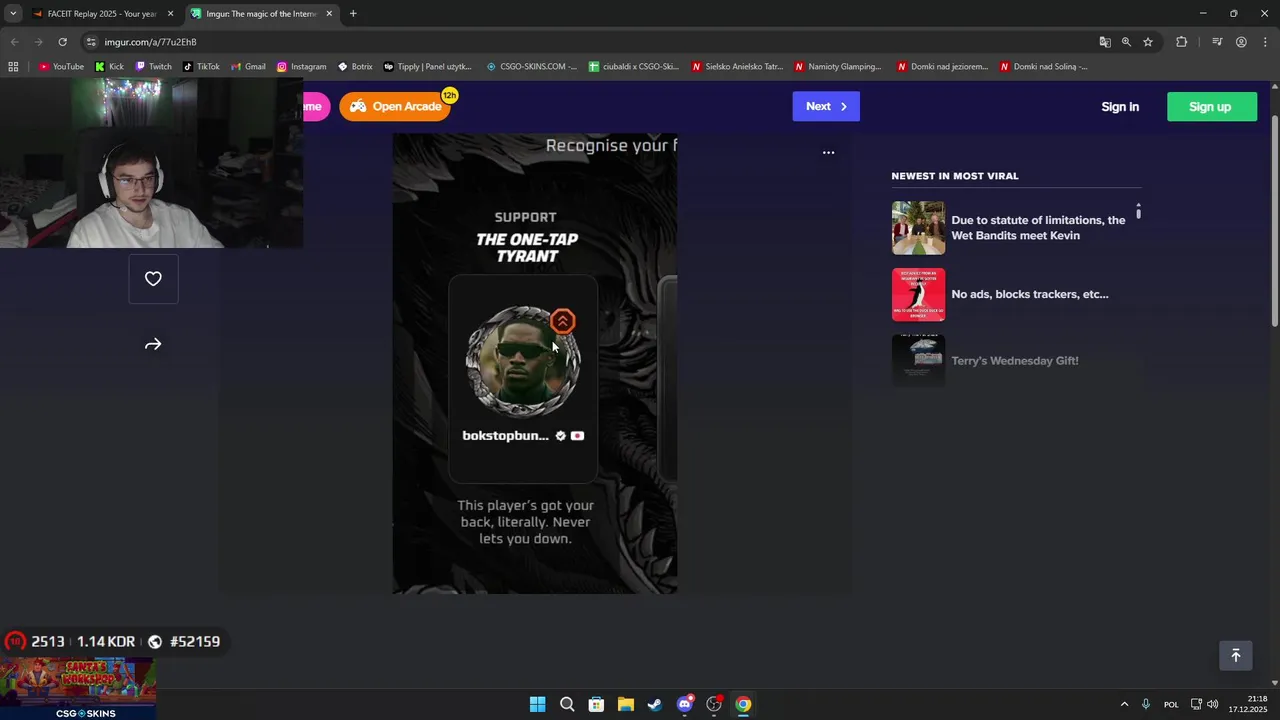1280x720 pixels.
Task: Open the Domki nad Soliną bookmark
Action: tap(1043, 67)
